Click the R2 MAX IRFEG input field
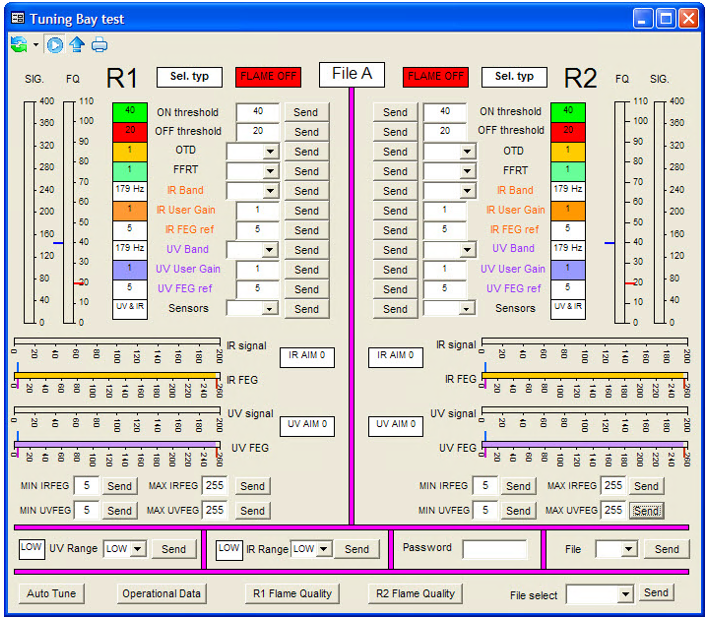 [613, 485]
